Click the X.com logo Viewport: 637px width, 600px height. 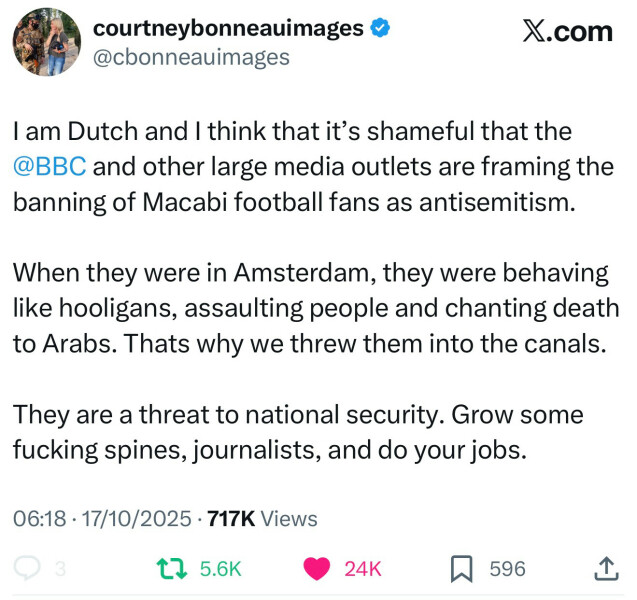[x=567, y=31]
